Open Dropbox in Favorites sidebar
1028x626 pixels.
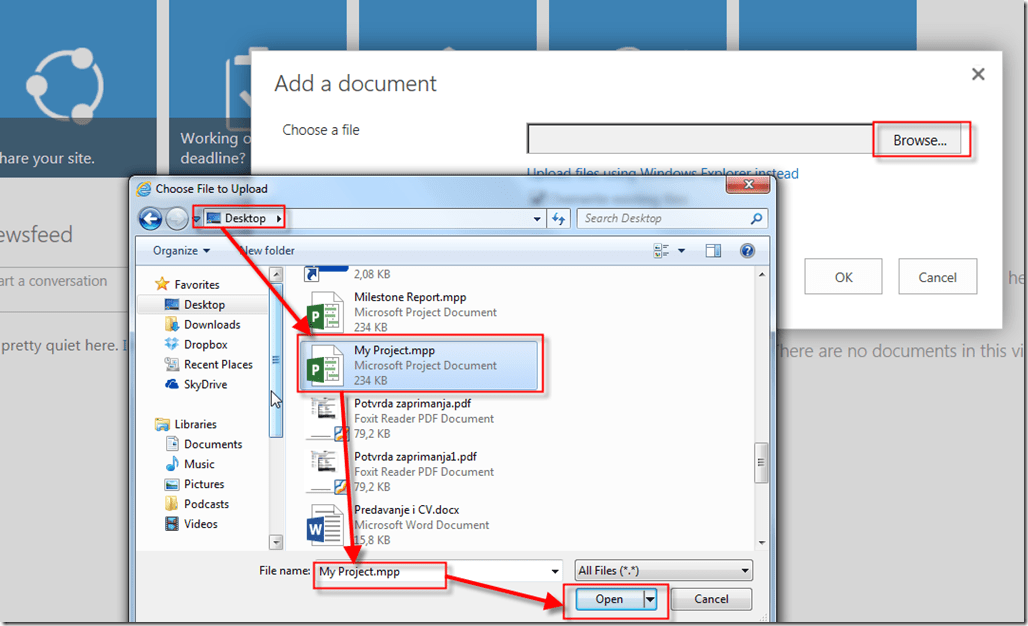tap(205, 345)
